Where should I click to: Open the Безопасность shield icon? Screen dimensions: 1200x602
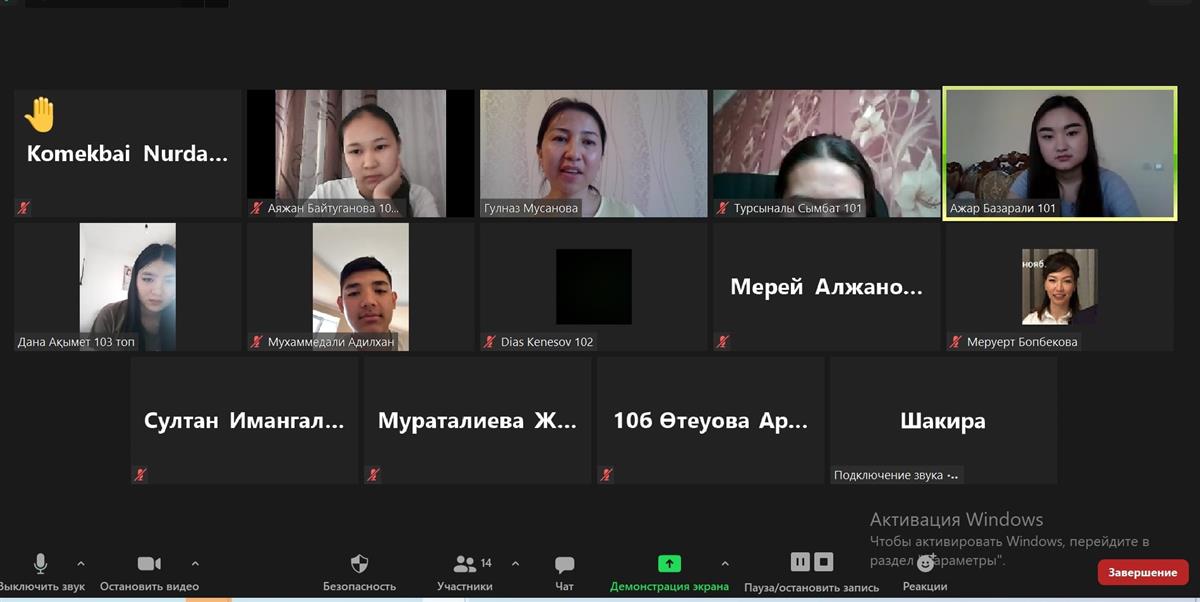(x=360, y=565)
